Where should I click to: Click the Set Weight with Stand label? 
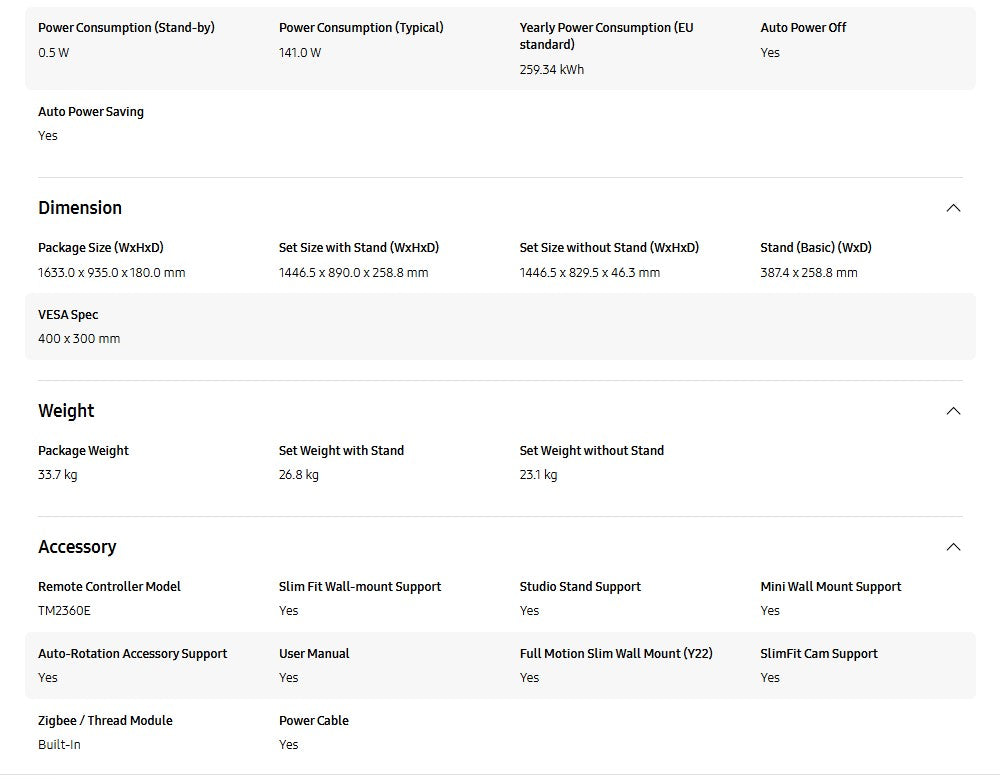341,451
